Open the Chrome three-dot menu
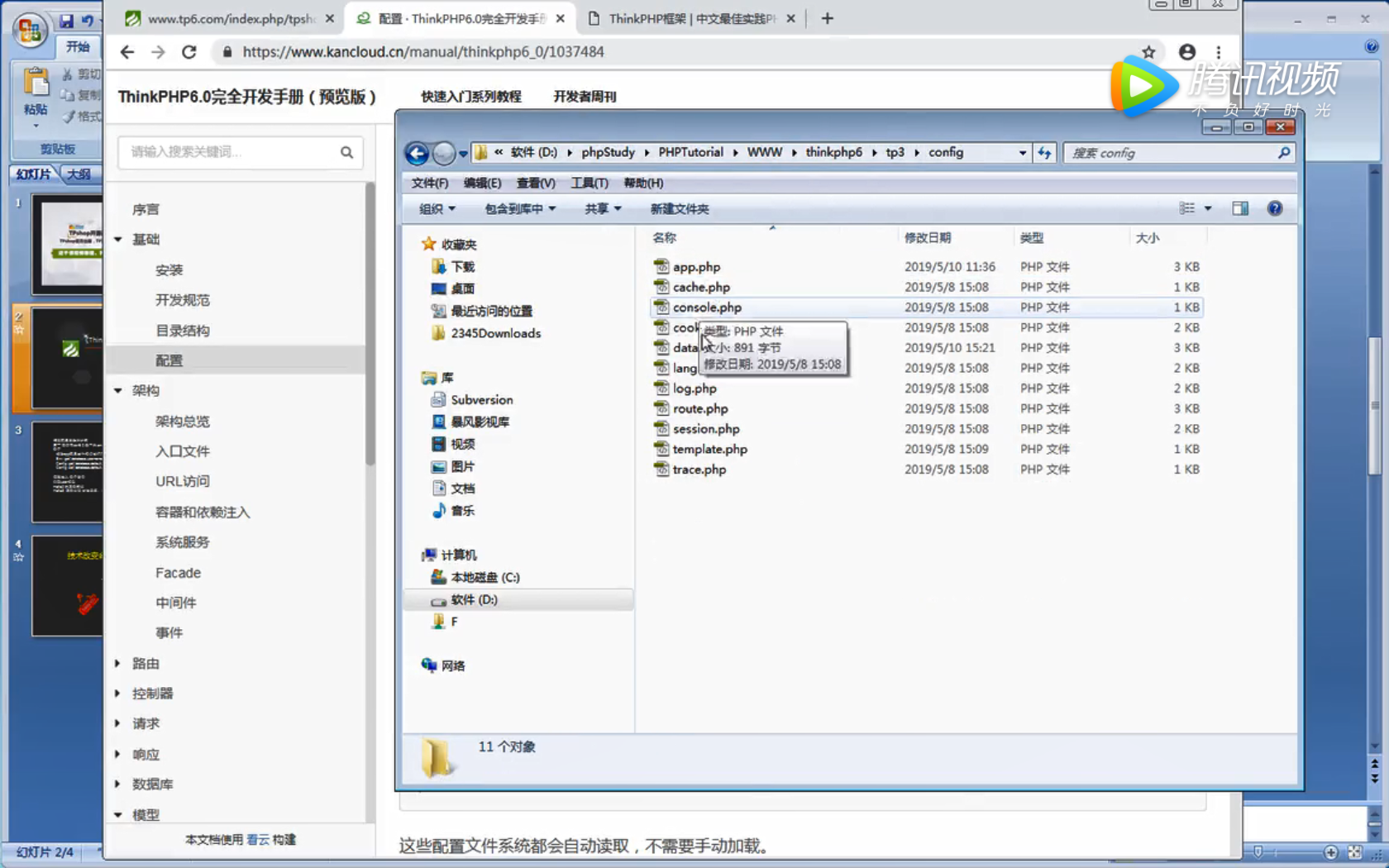The width and height of the screenshot is (1389, 868). coord(1219,52)
